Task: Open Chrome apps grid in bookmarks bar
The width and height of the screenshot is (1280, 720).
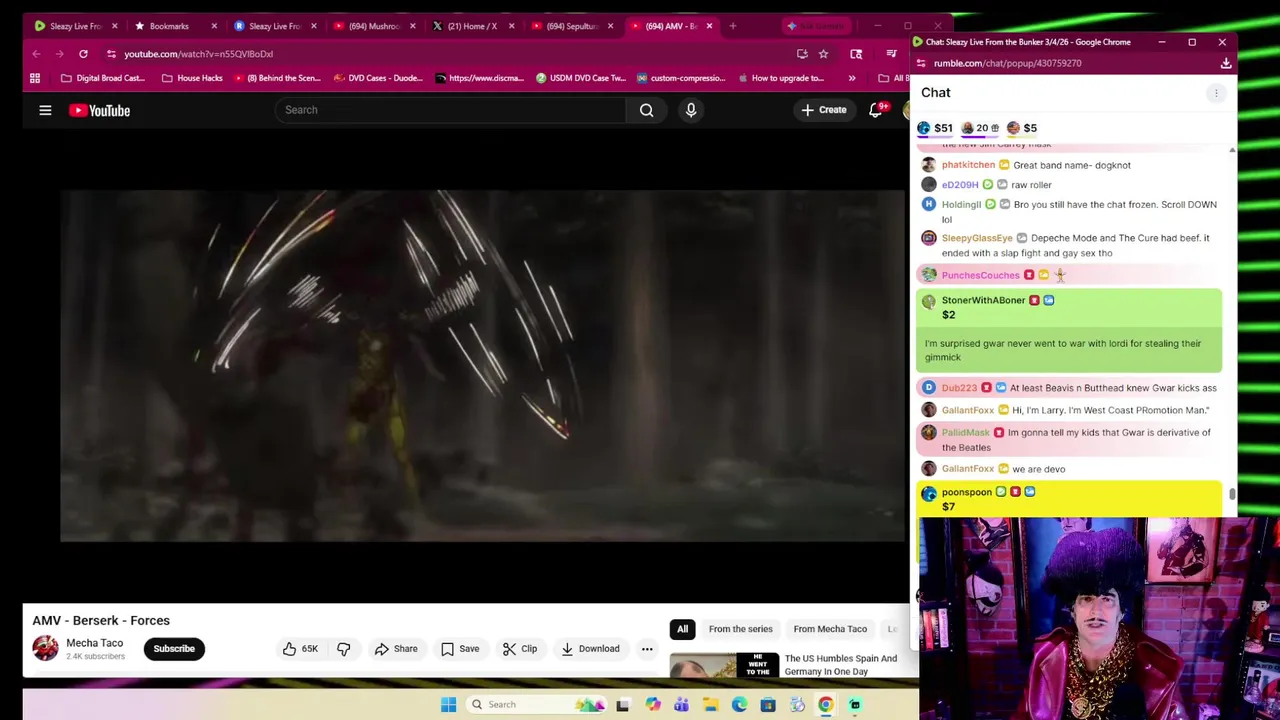Action: click(34, 78)
